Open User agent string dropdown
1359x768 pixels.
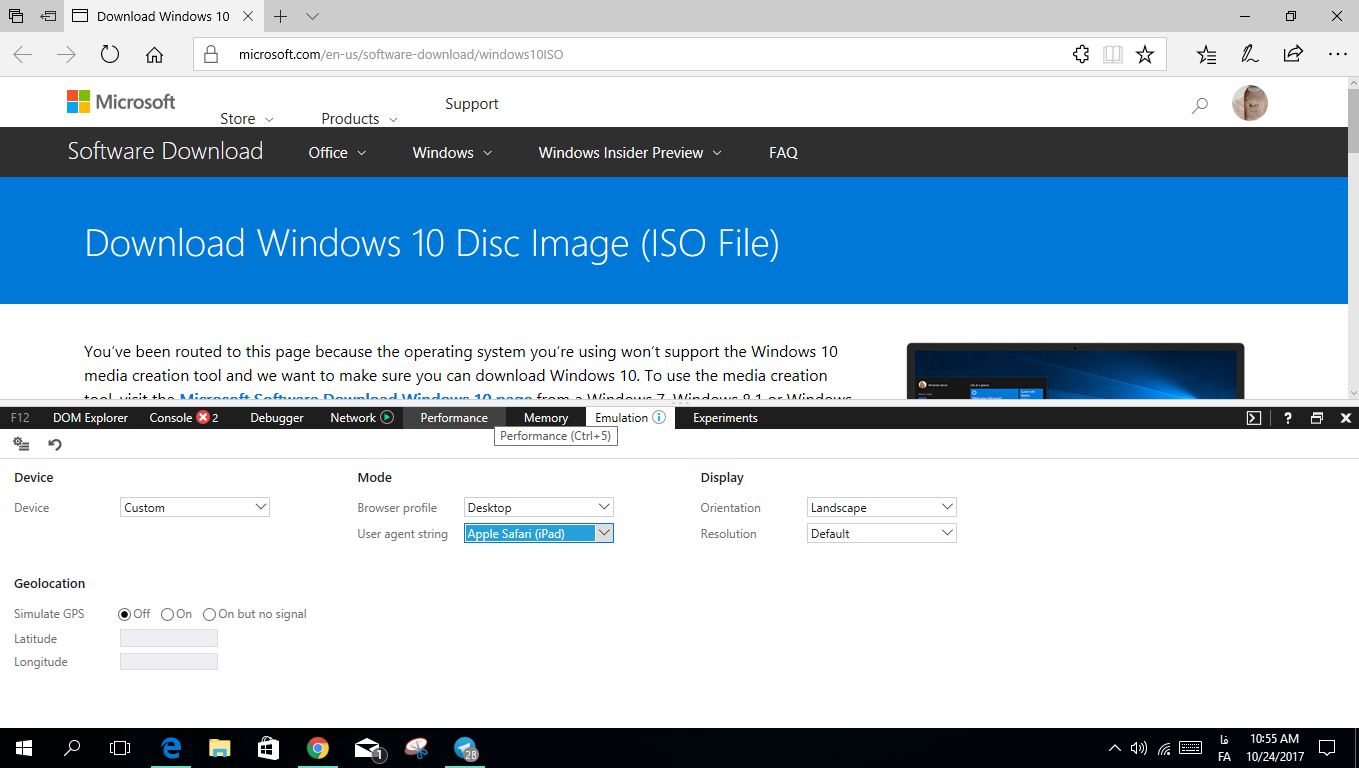pos(538,533)
